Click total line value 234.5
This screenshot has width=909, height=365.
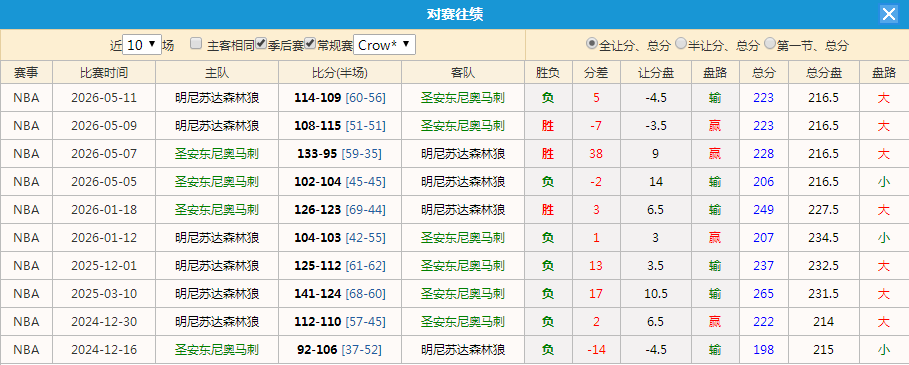click(824, 238)
